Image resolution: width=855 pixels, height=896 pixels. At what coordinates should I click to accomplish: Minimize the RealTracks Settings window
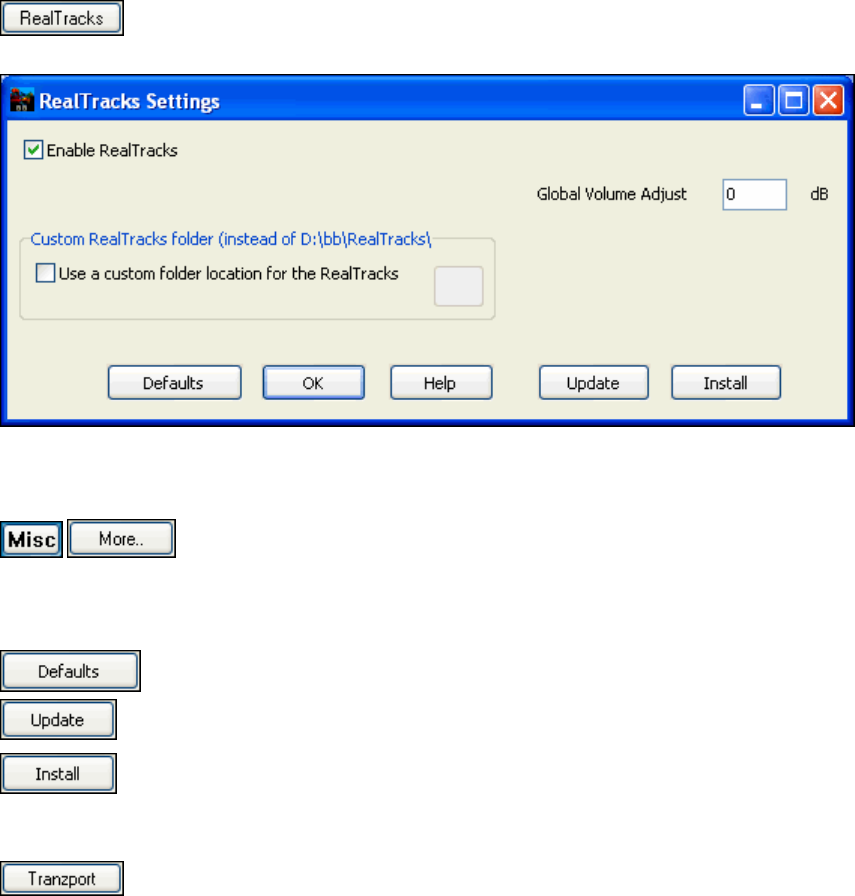758,101
